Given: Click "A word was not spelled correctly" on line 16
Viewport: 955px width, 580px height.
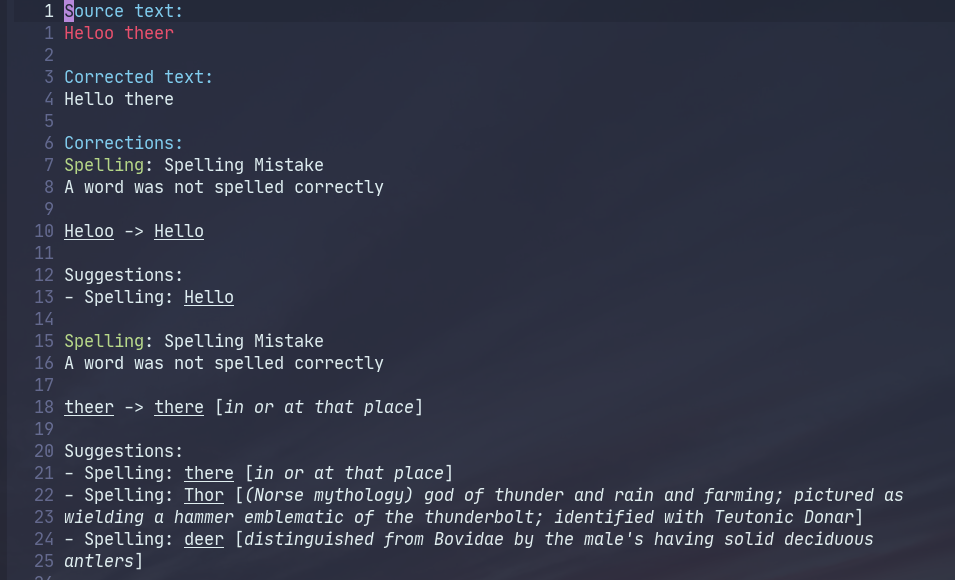Looking at the screenshot, I should 224,363.
